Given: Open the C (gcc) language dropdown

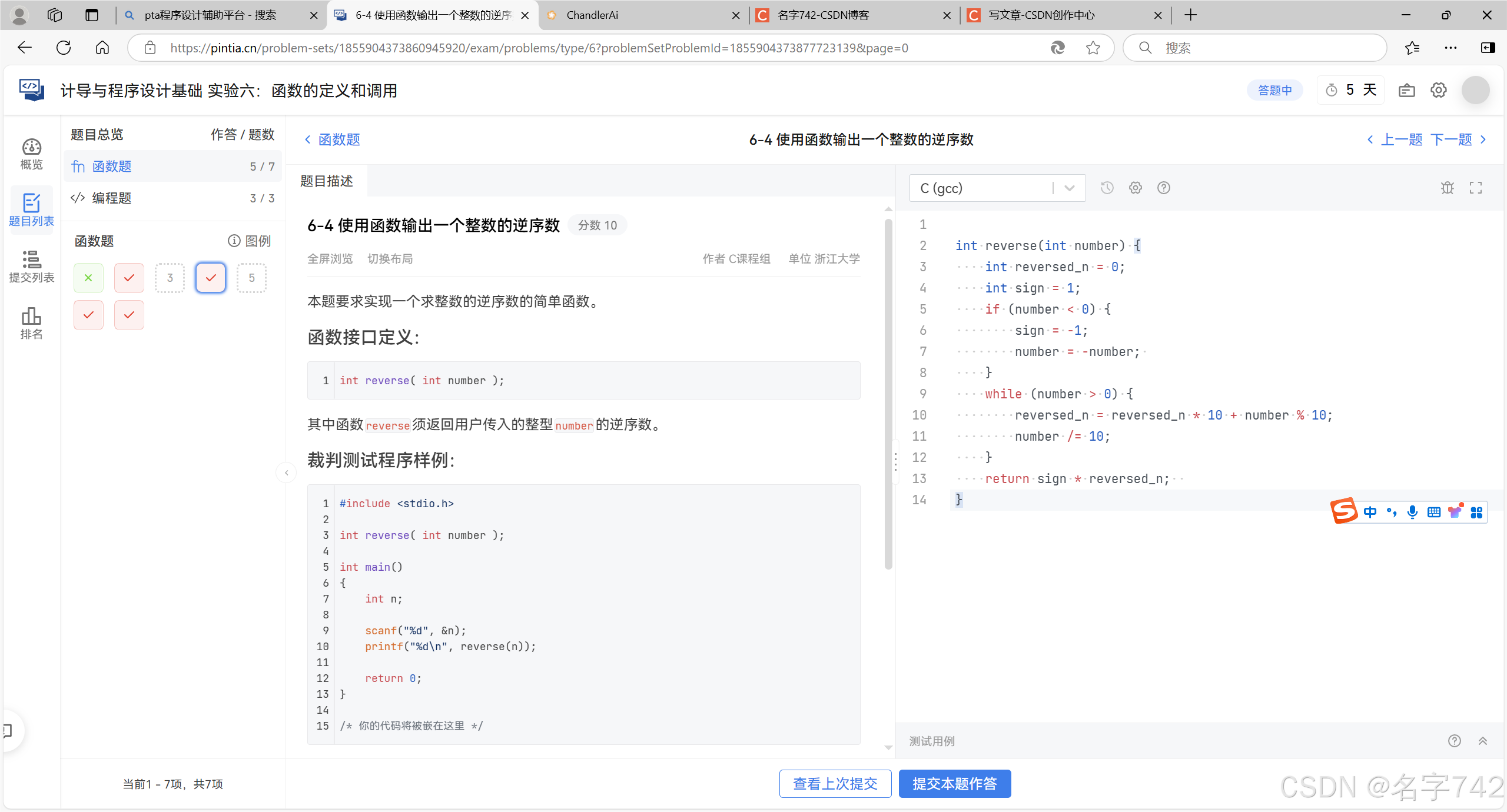Looking at the screenshot, I should pos(1068,187).
